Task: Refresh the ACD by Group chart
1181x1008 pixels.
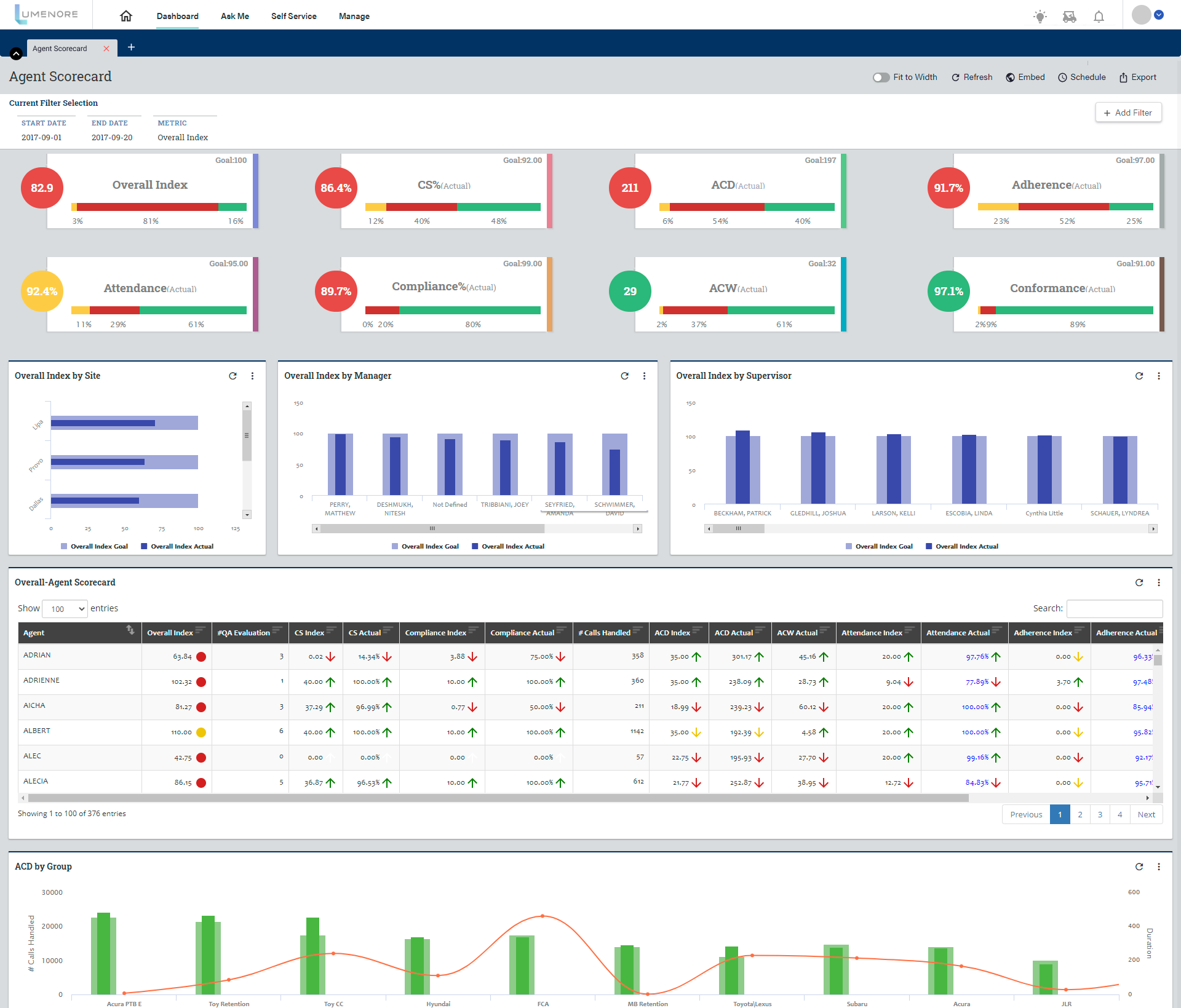Action: pos(1139,867)
